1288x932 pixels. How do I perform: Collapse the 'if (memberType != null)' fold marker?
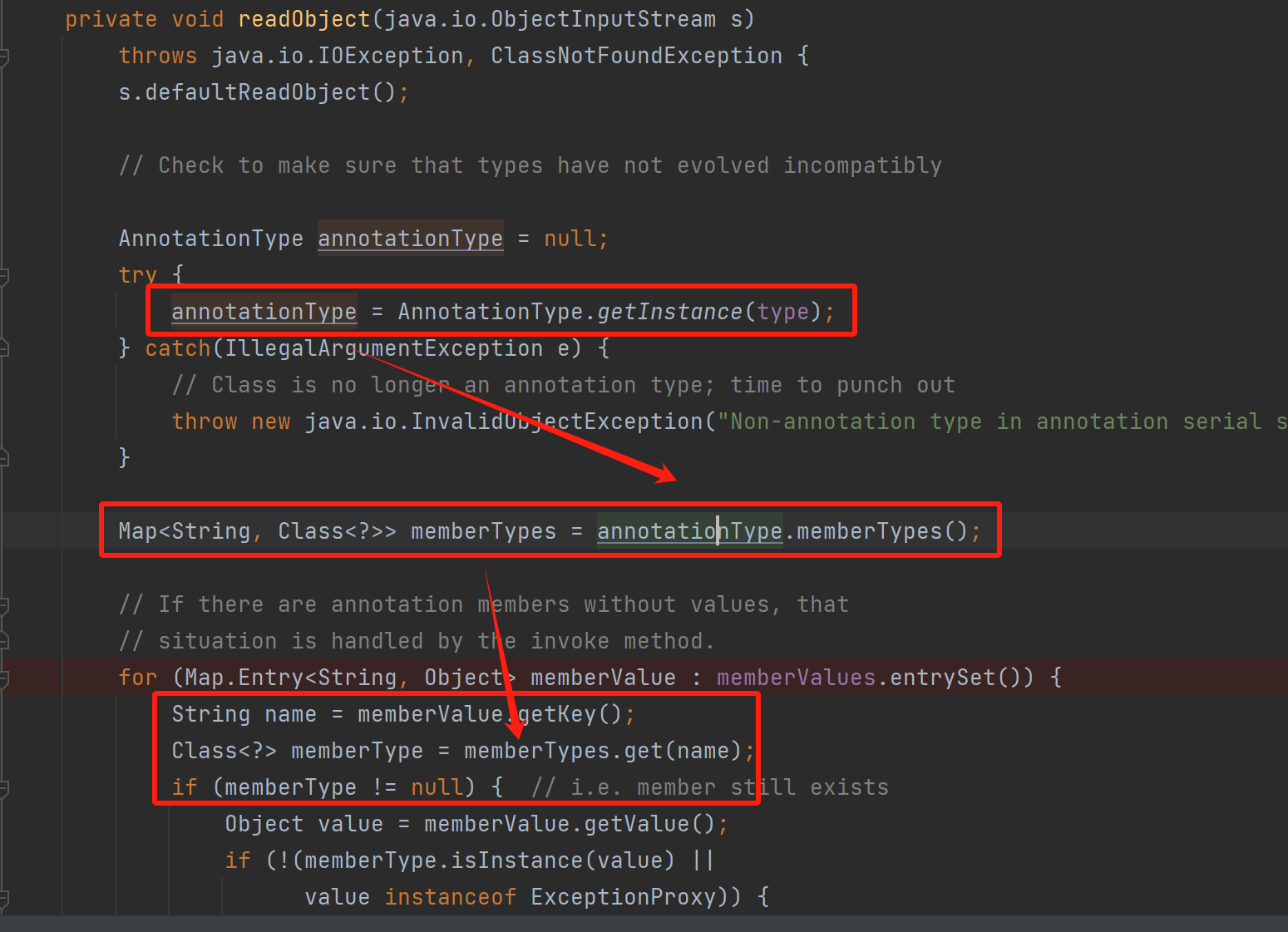pyautogui.click(x=4, y=788)
